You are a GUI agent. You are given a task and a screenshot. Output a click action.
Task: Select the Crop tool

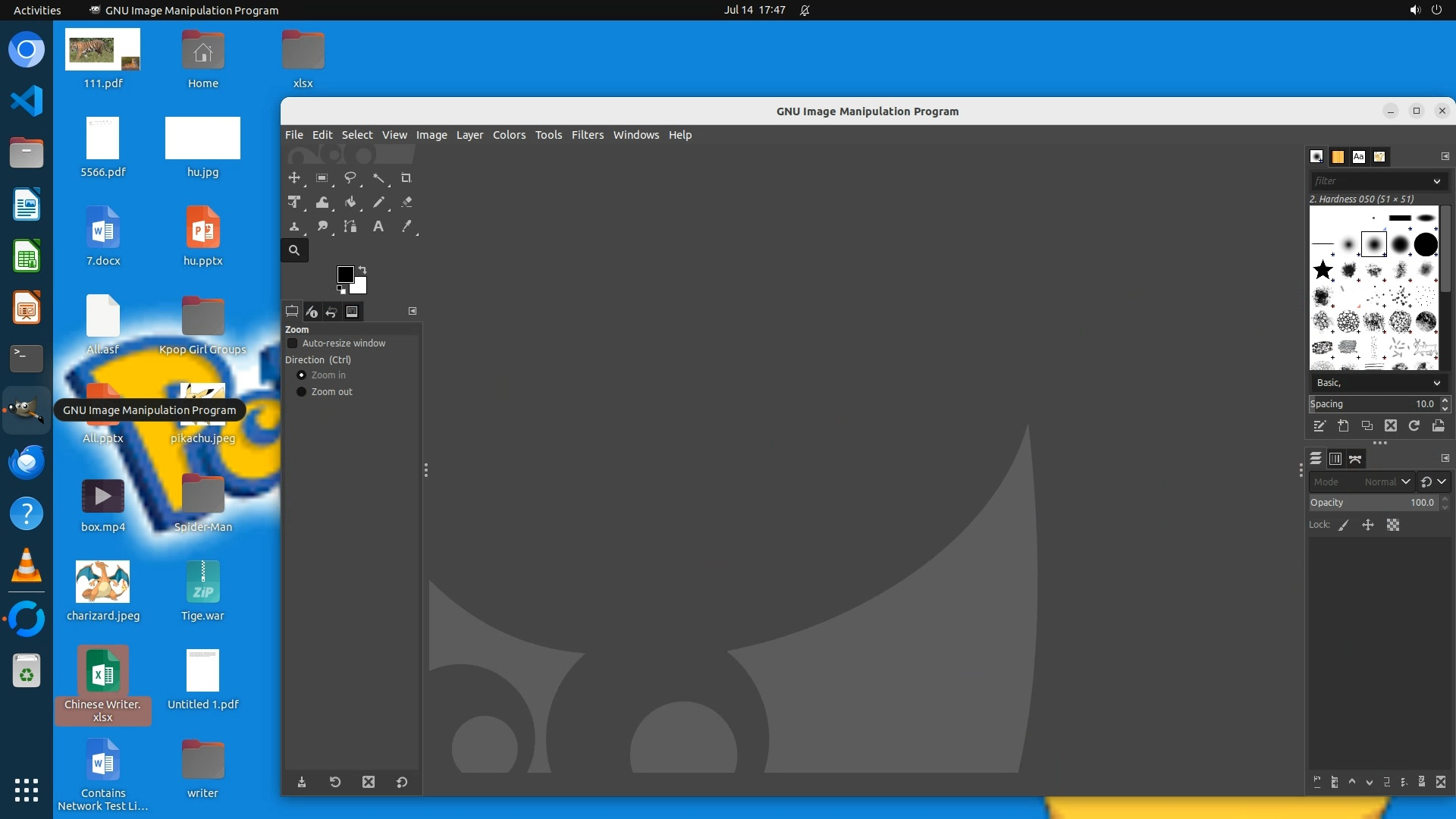tap(406, 178)
